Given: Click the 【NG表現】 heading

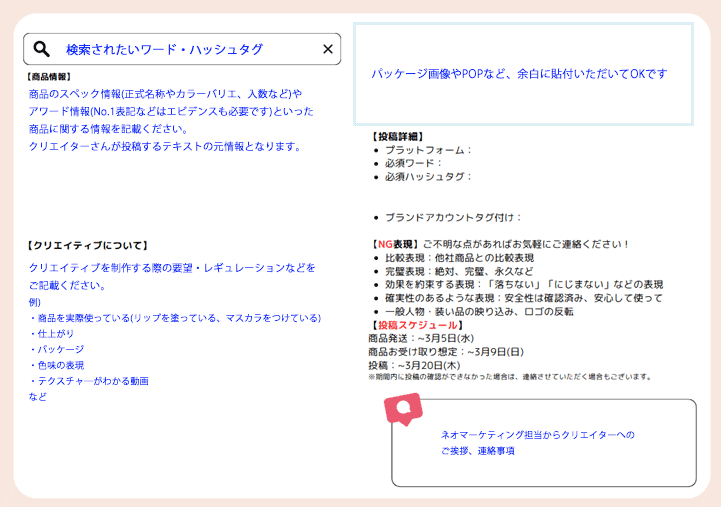Looking at the screenshot, I should tap(394, 244).
